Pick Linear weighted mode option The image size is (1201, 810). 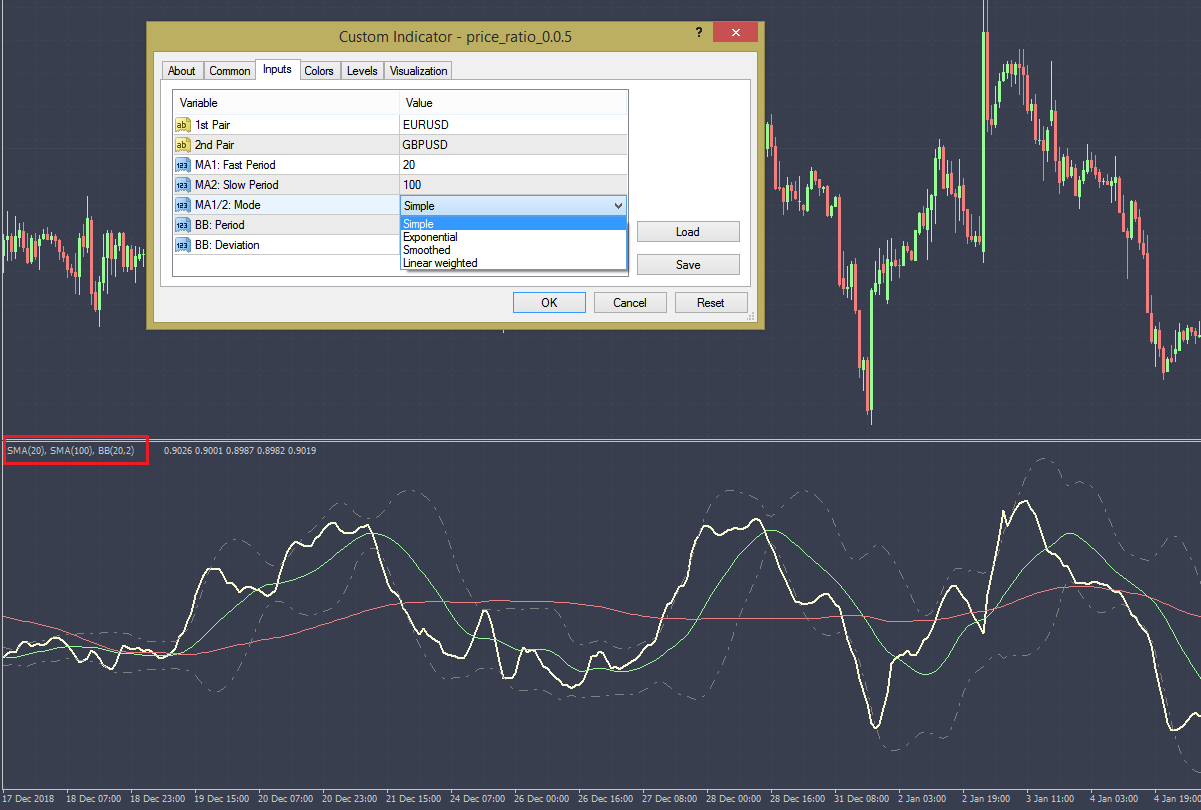coord(440,263)
